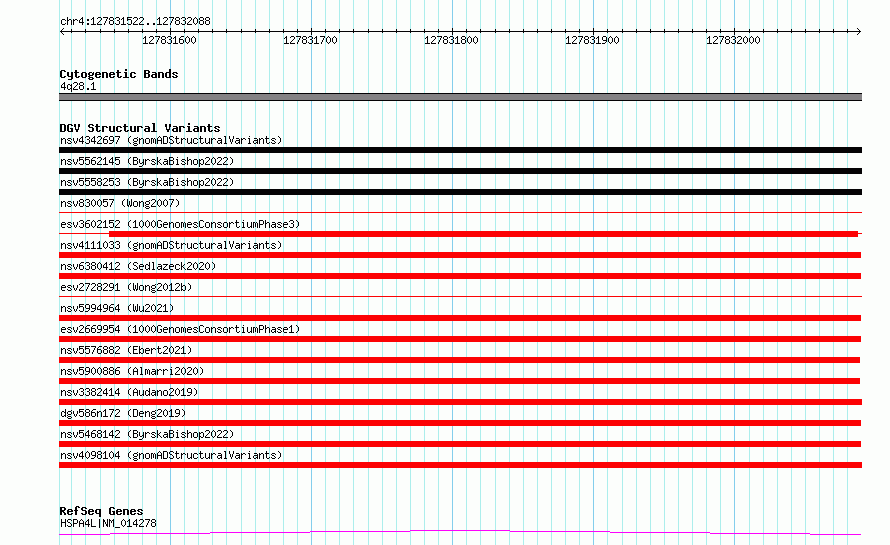Open variant nsv5900886 (Almarri2020)
The image size is (890, 545).
coord(132,371)
